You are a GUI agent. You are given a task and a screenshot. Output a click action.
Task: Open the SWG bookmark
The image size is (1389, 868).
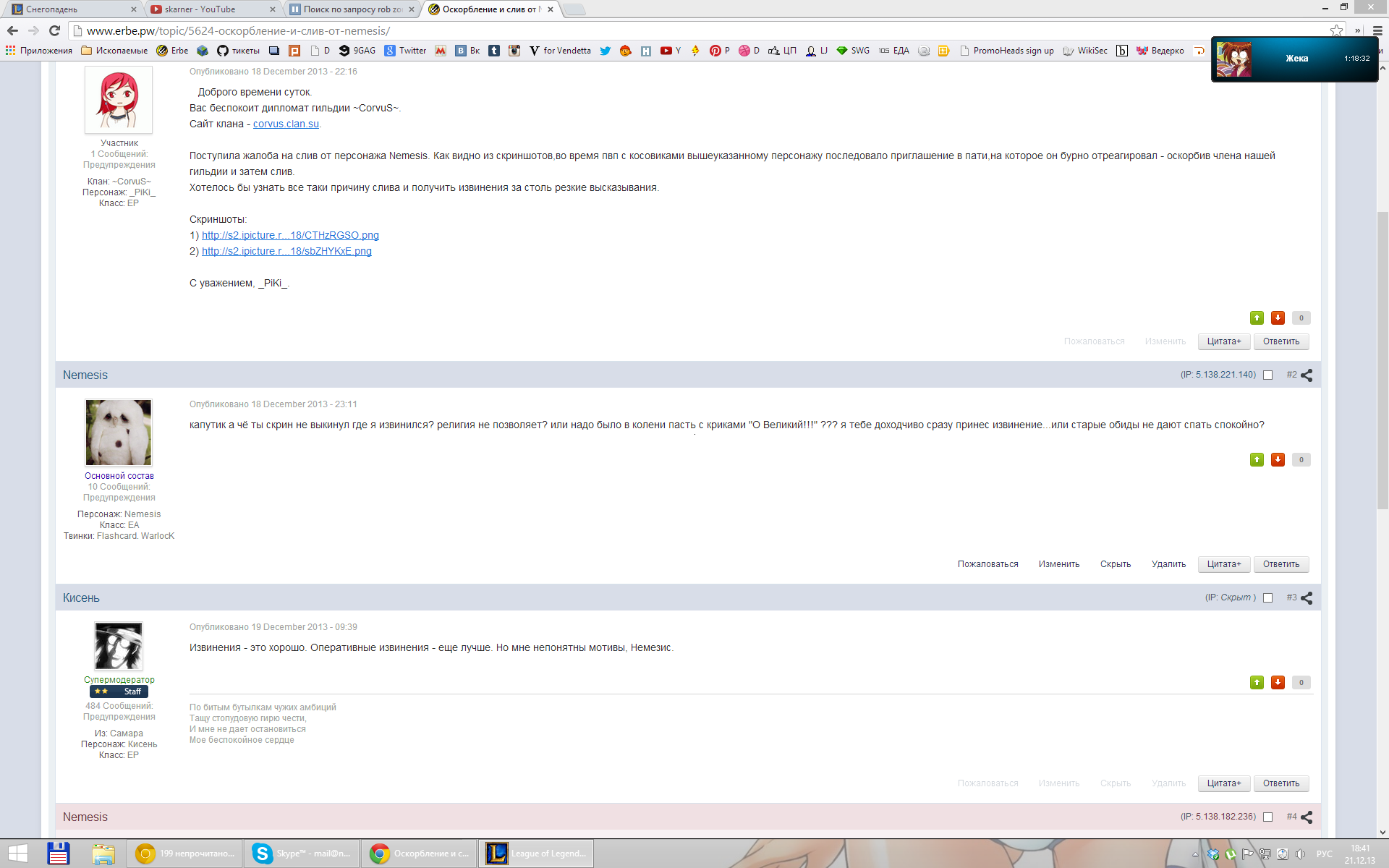[x=853, y=51]
